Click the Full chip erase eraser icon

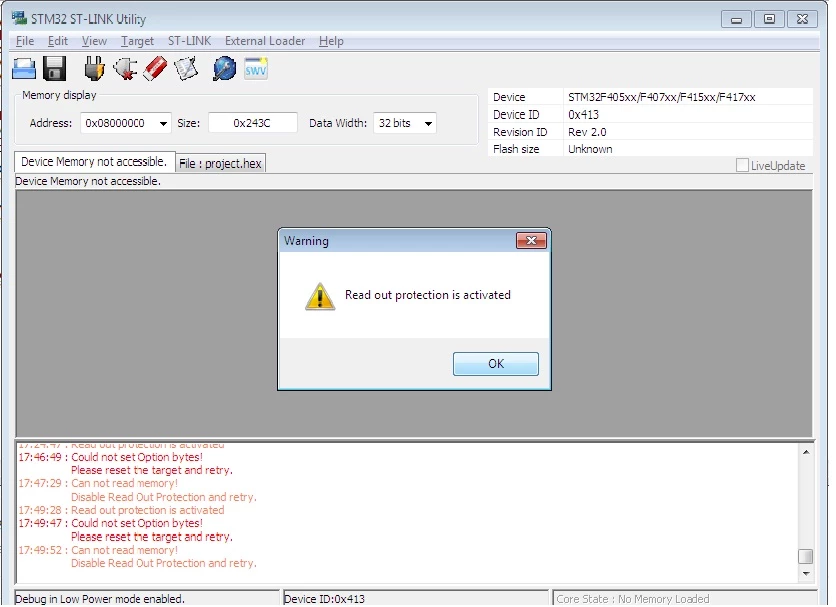tap(155, 69)
